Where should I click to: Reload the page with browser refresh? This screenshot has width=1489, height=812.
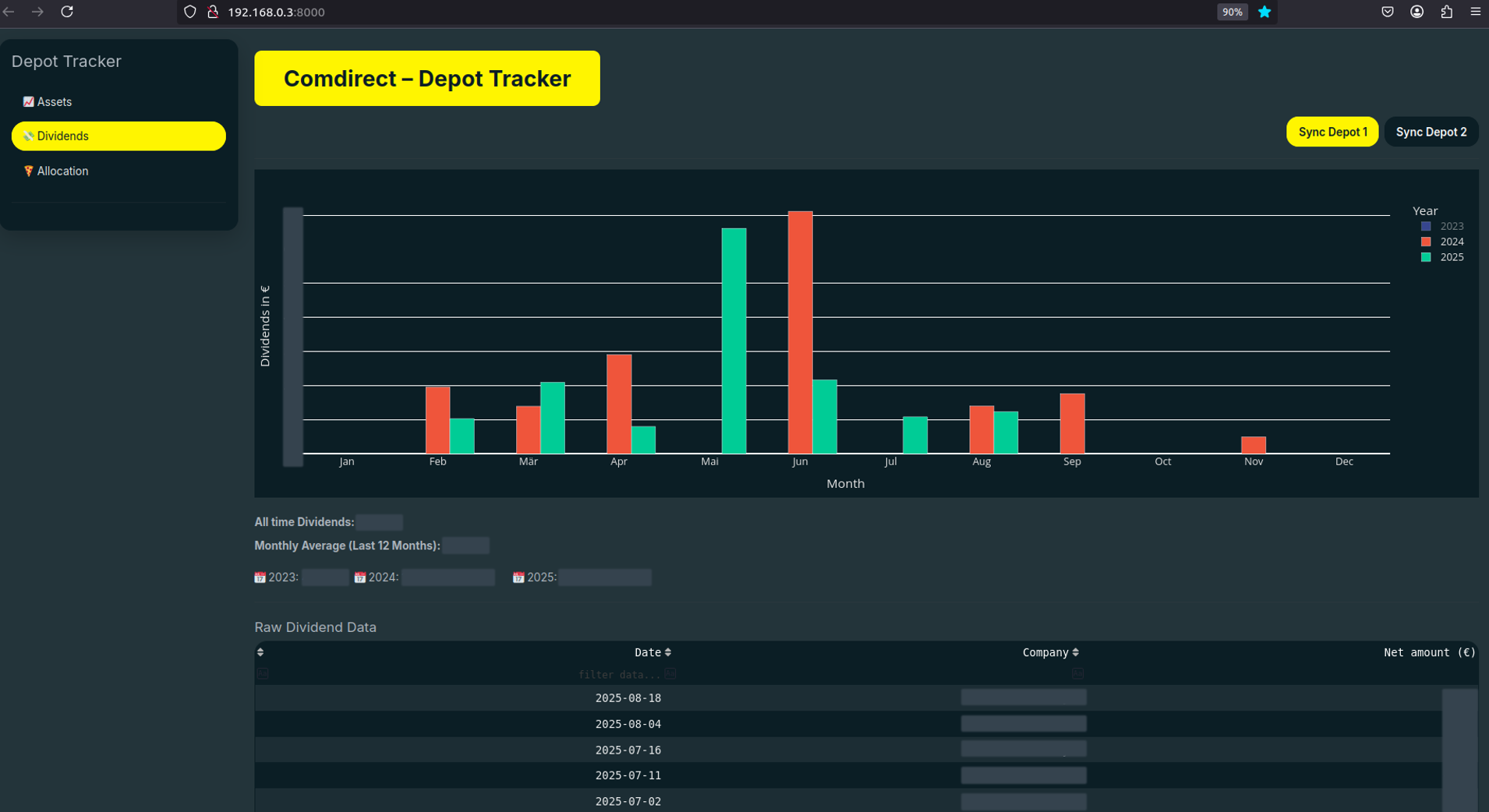click(x=67, y=12)
